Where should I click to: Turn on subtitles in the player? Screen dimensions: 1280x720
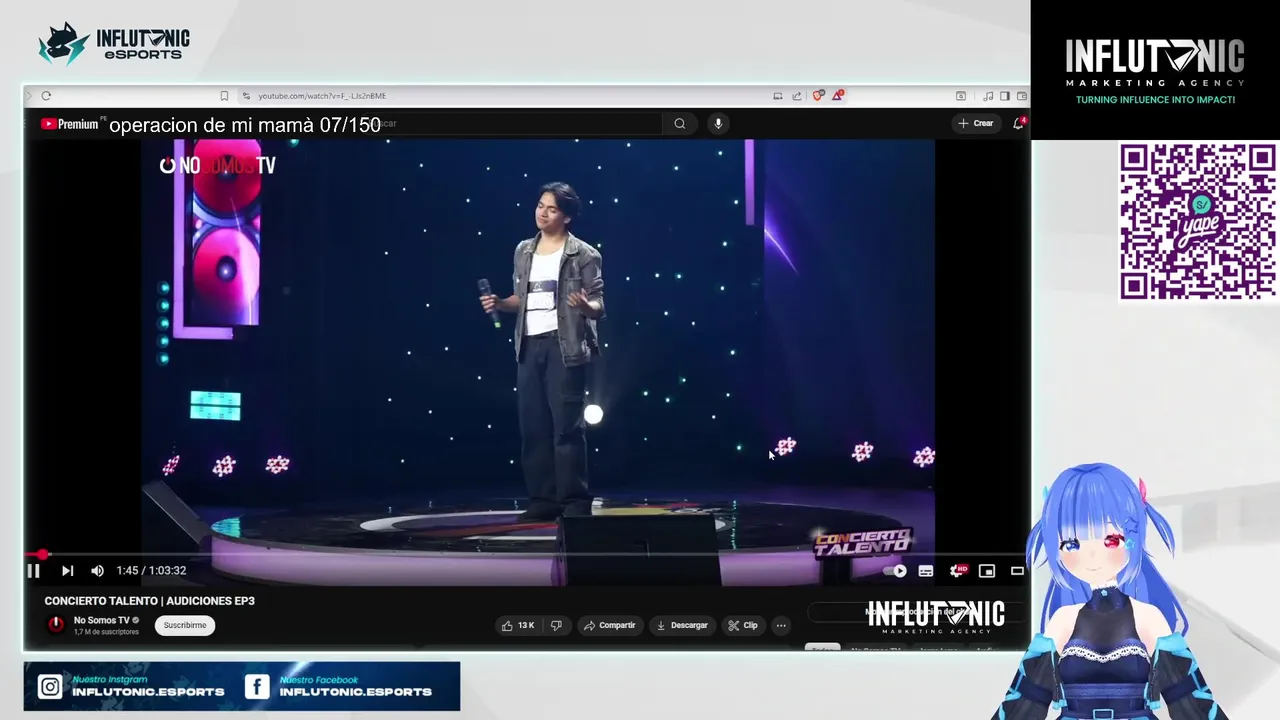(926, 571)
